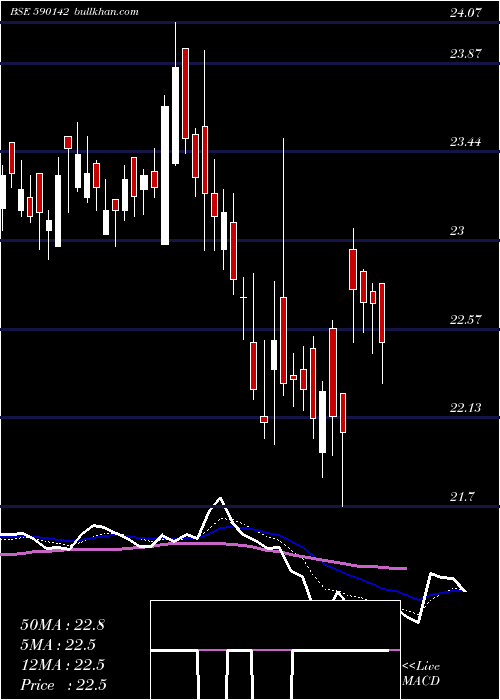The height and width of the screenshot is (700, 500).
Task: Click the MACD indicator panel box
Action: (x=275, y=650)
